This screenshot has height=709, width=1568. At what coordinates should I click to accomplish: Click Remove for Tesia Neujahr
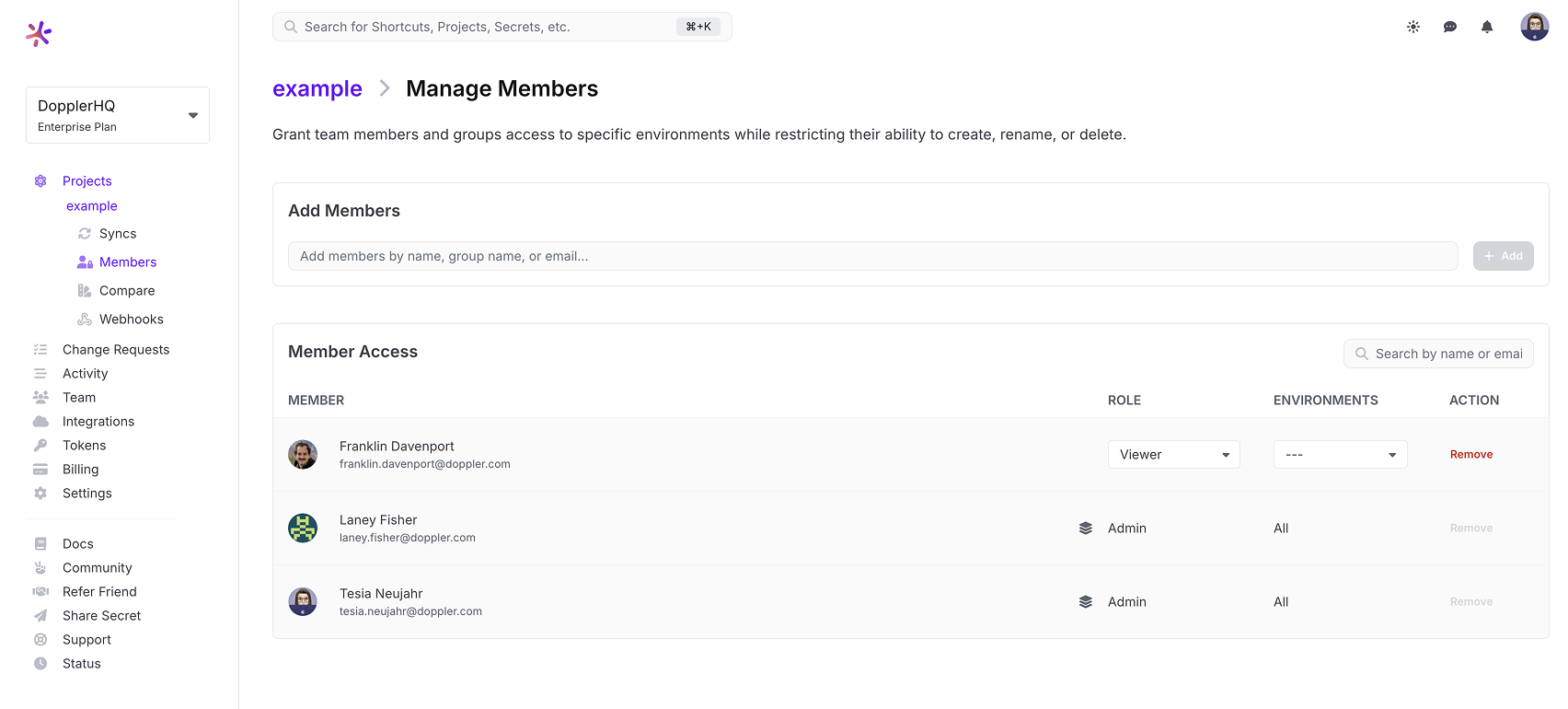(1471, 602)
